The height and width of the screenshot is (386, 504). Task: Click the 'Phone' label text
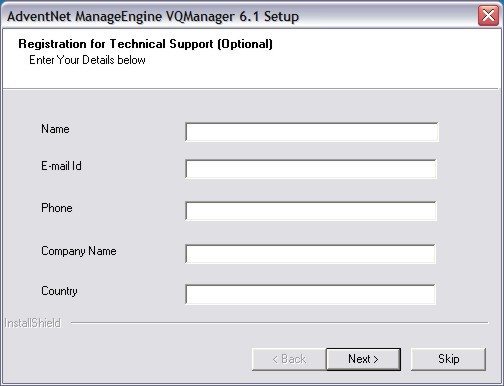57,208
